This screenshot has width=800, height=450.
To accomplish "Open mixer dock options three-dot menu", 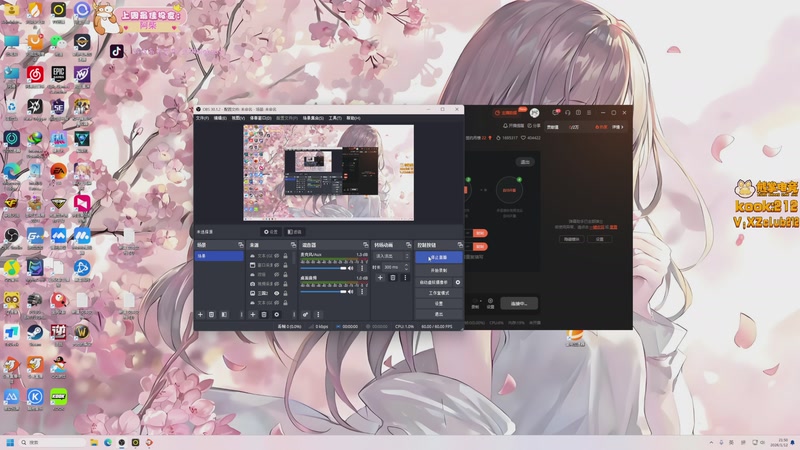I will coord(318,315).
